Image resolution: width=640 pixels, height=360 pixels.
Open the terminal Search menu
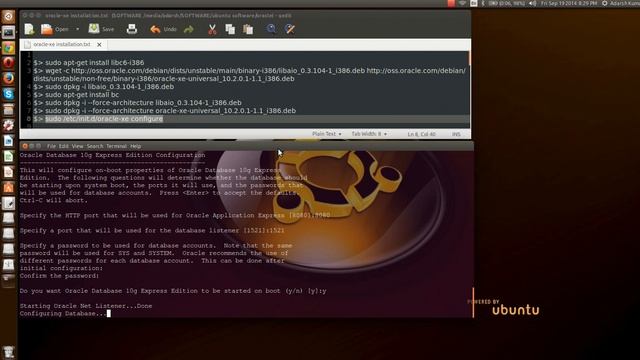[95, 146]
